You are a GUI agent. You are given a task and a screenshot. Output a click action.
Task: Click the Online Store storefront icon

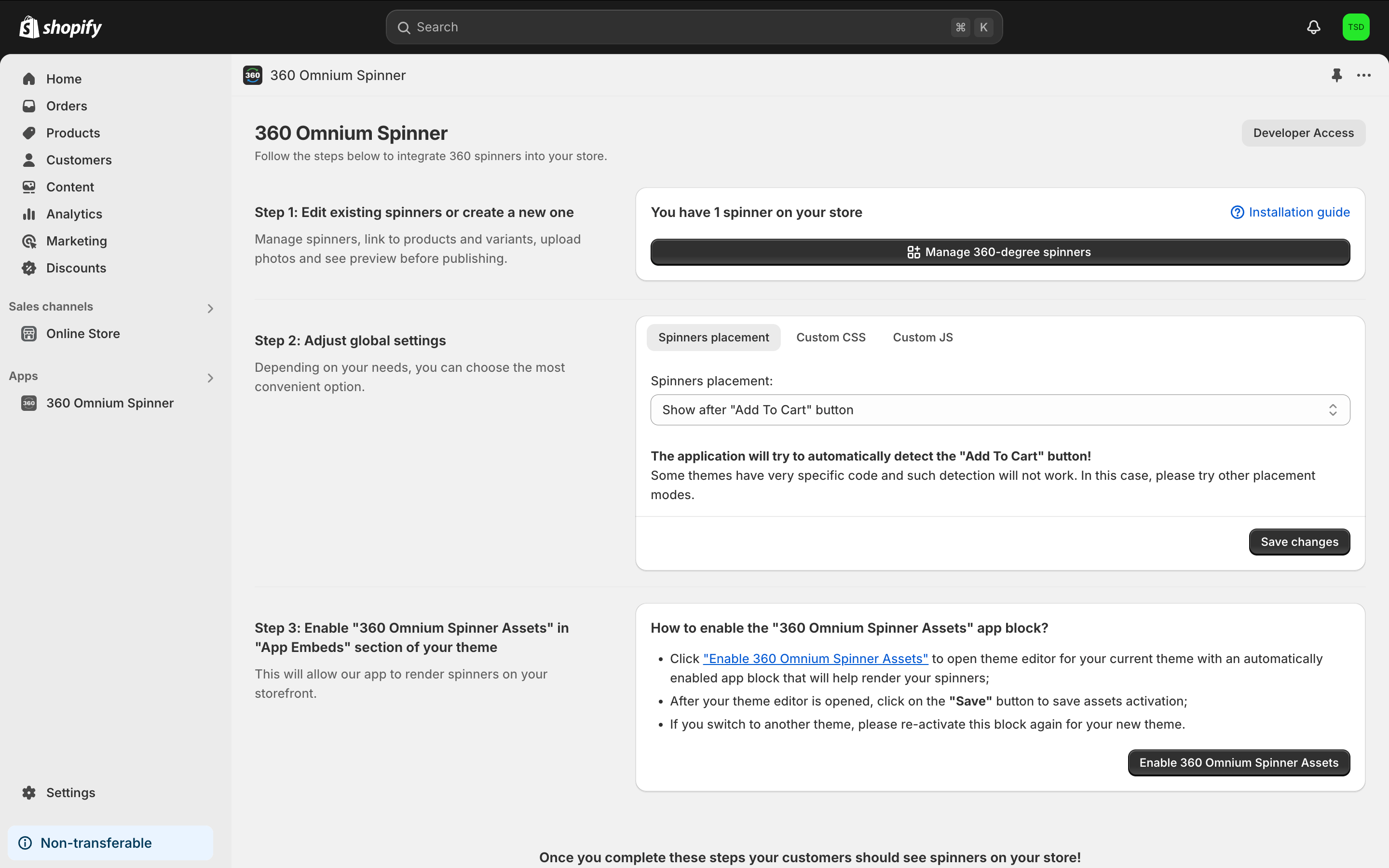29,334
